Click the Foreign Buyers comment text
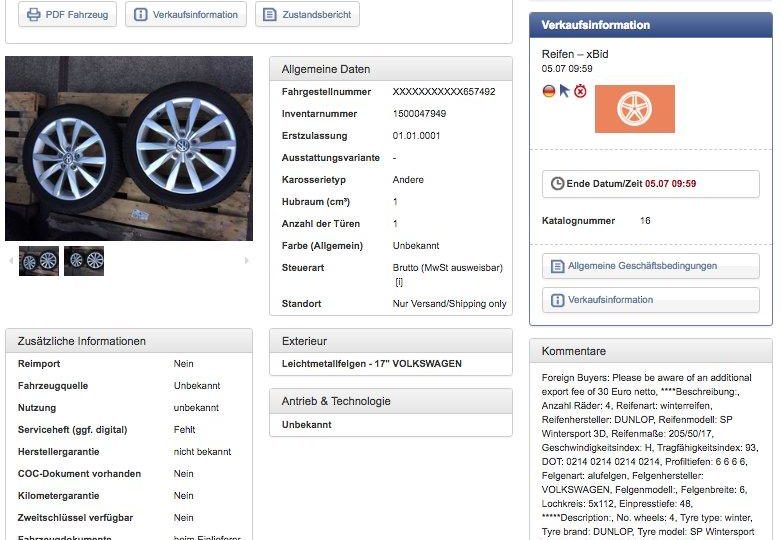 pyautogui.click(x=650, y=454)
